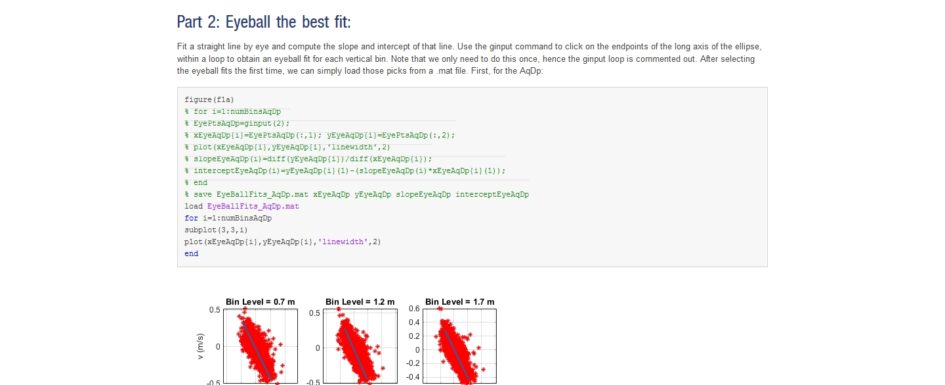Click the paragraph describing the ginput command
The height and width of the screenshot is (385, 945).
point(472,58)
